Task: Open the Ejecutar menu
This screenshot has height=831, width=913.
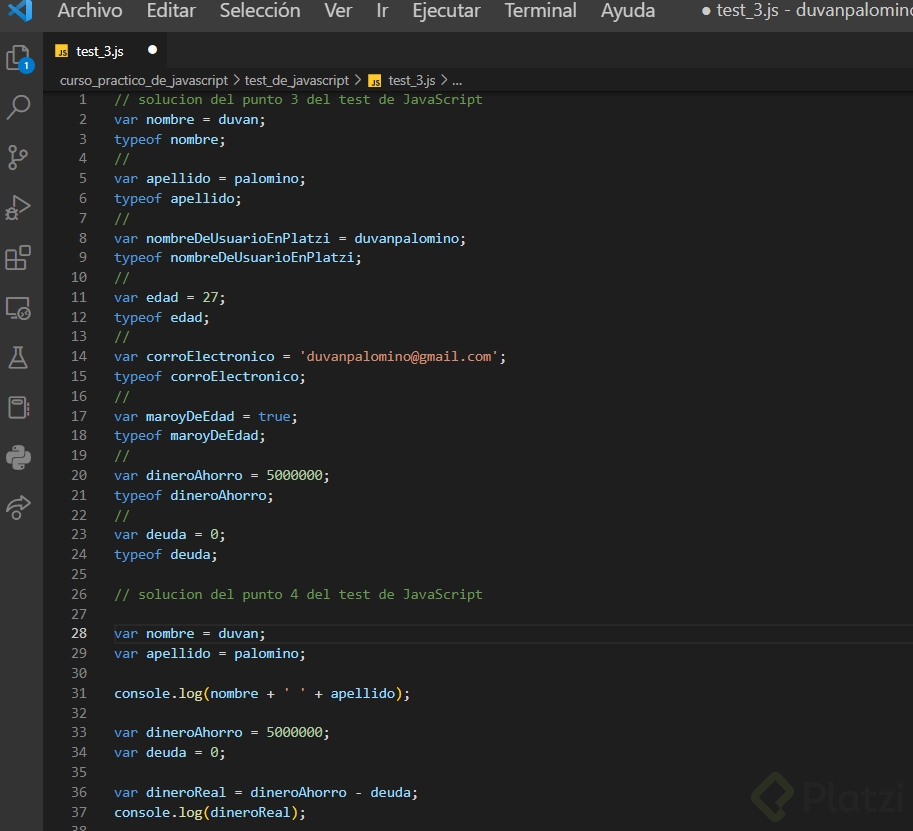Action: 447,10
